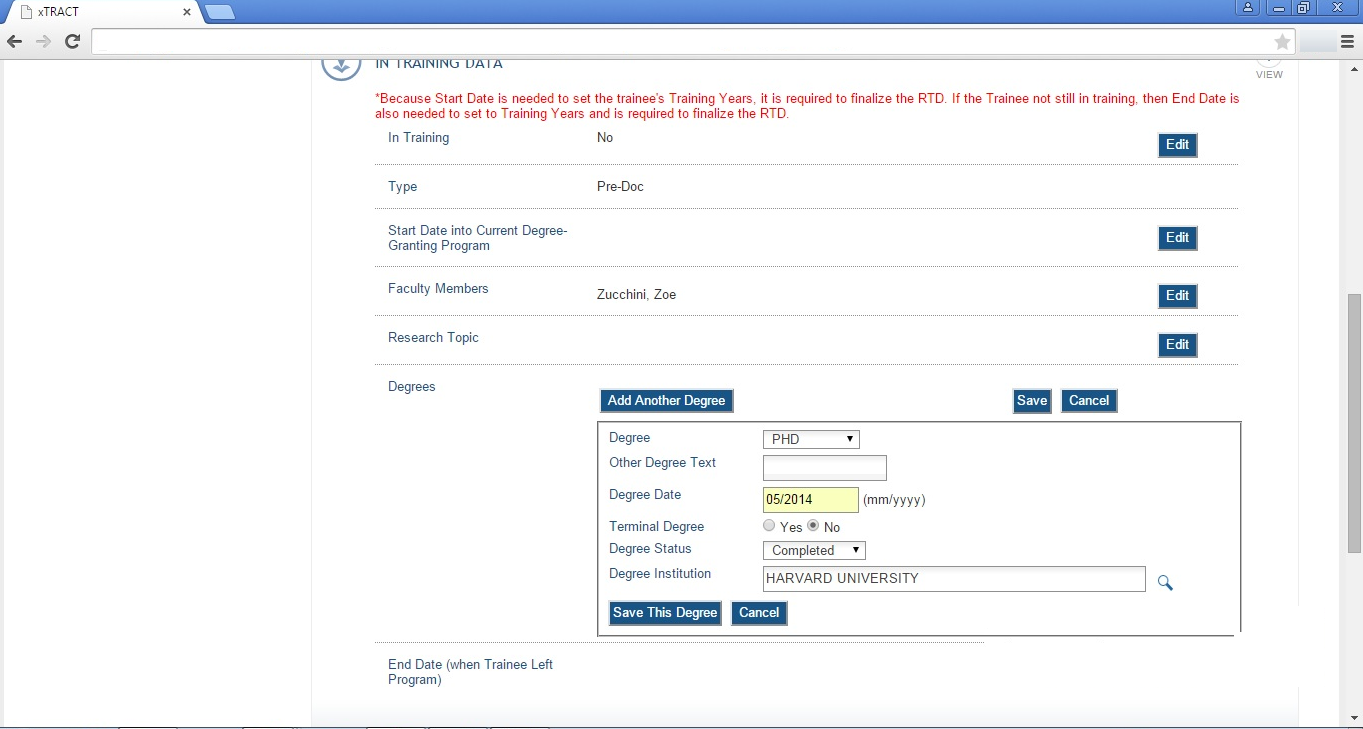The height and width of the screenshot is (729, 1363).
Task: Click the Chrome user profile icon
Action: pyautogui.click(x=1248, y=8)
